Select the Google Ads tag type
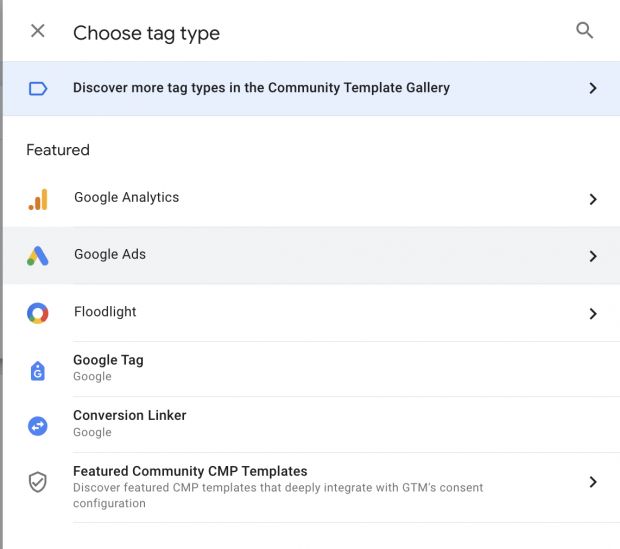This screenshot has width=620, height=549. point(312,256)
